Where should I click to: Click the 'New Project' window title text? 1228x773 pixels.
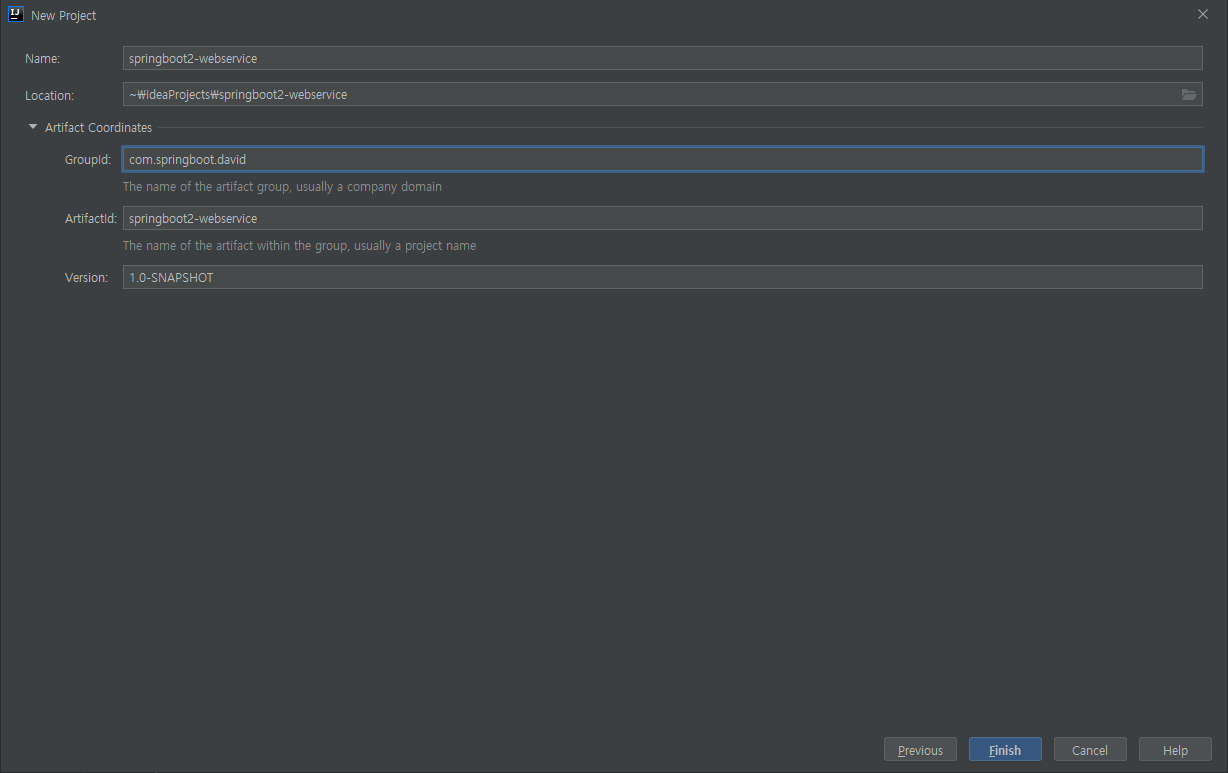click(64, 16)
